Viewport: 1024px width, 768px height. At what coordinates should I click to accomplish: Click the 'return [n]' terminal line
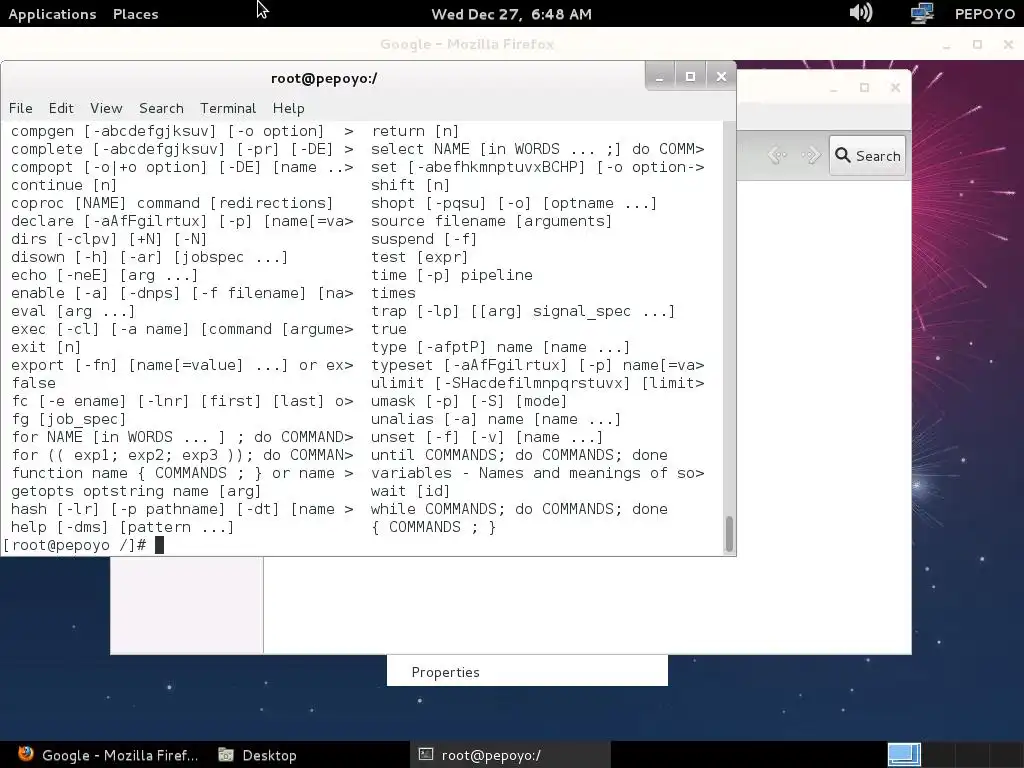(x=415, y=131)
